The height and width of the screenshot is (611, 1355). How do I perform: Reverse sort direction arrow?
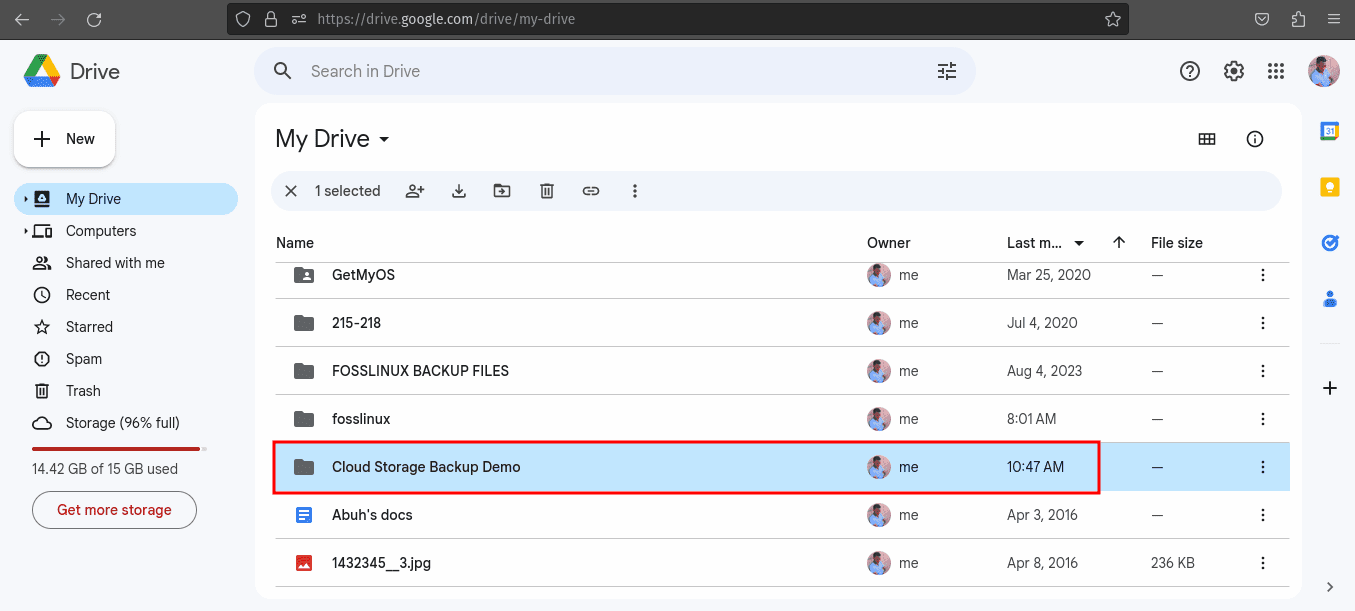(1119, 243)
